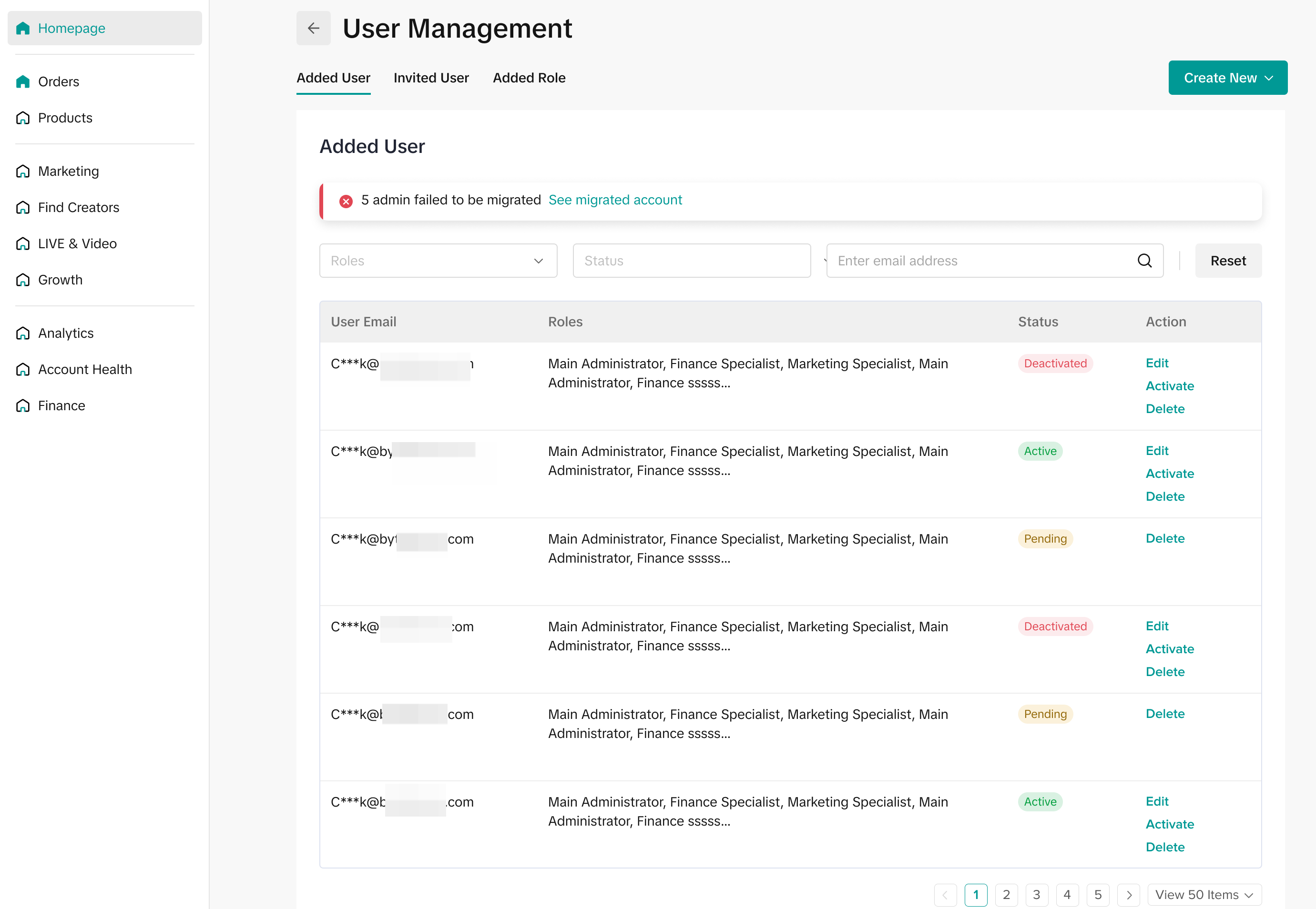Screen dimensions: 1316x909
Task: Go to page 3 of results
Action: click(x=1036, y=895)
